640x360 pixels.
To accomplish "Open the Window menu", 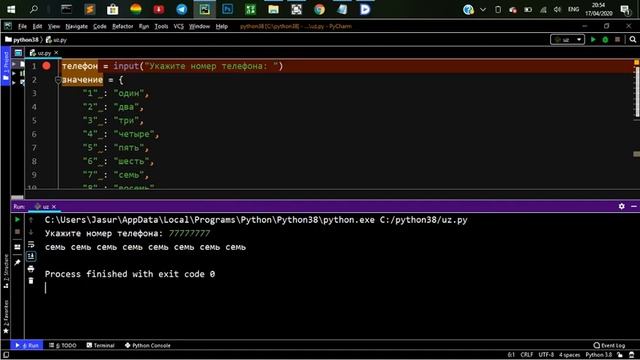I will tap(199, 26).
